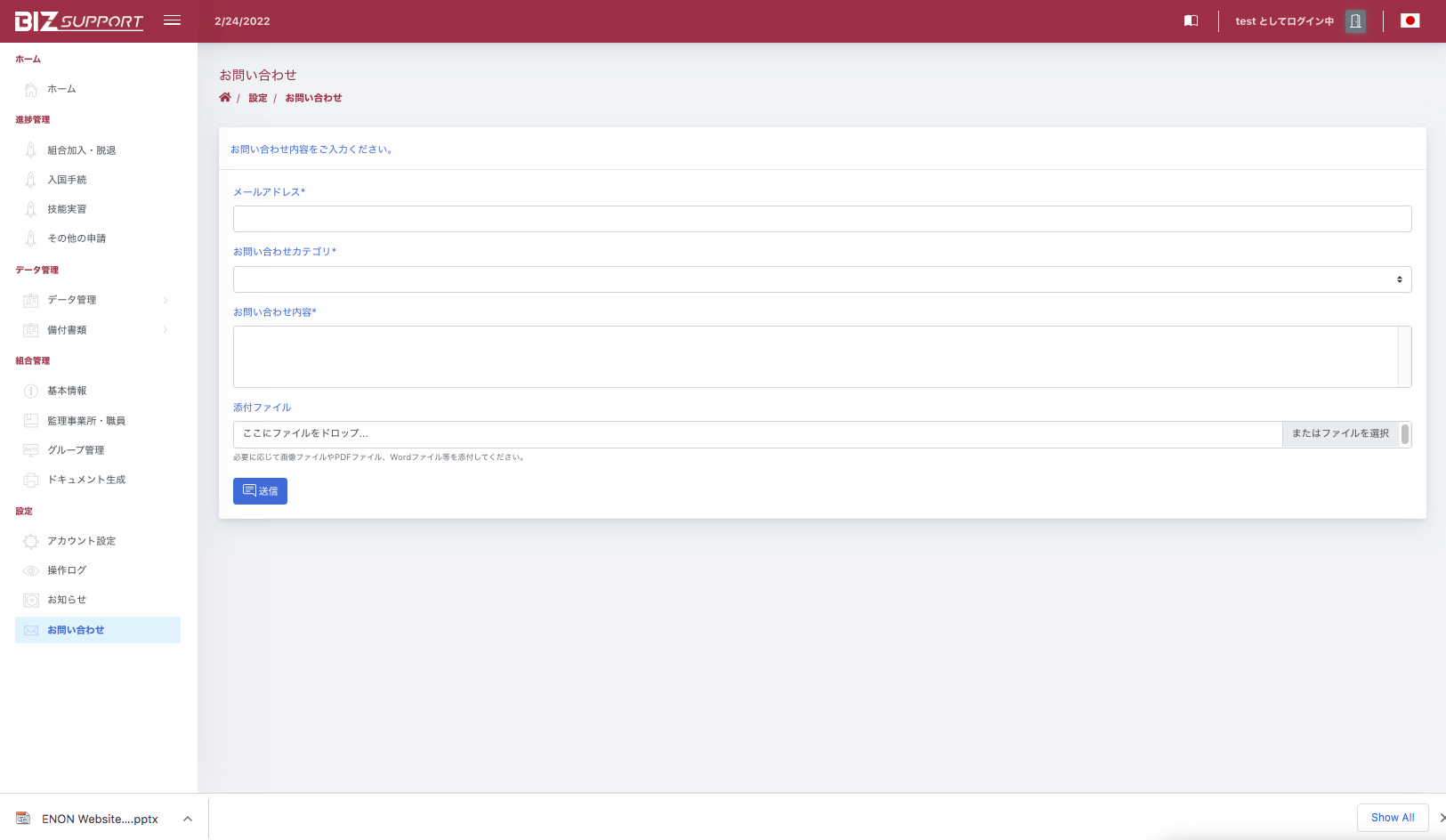Click scrollbar of the inquiry content textarea
Image resolution: width=1446 pixels, height=840 pixels.
pyautogui.click(x=1404, y=357)
